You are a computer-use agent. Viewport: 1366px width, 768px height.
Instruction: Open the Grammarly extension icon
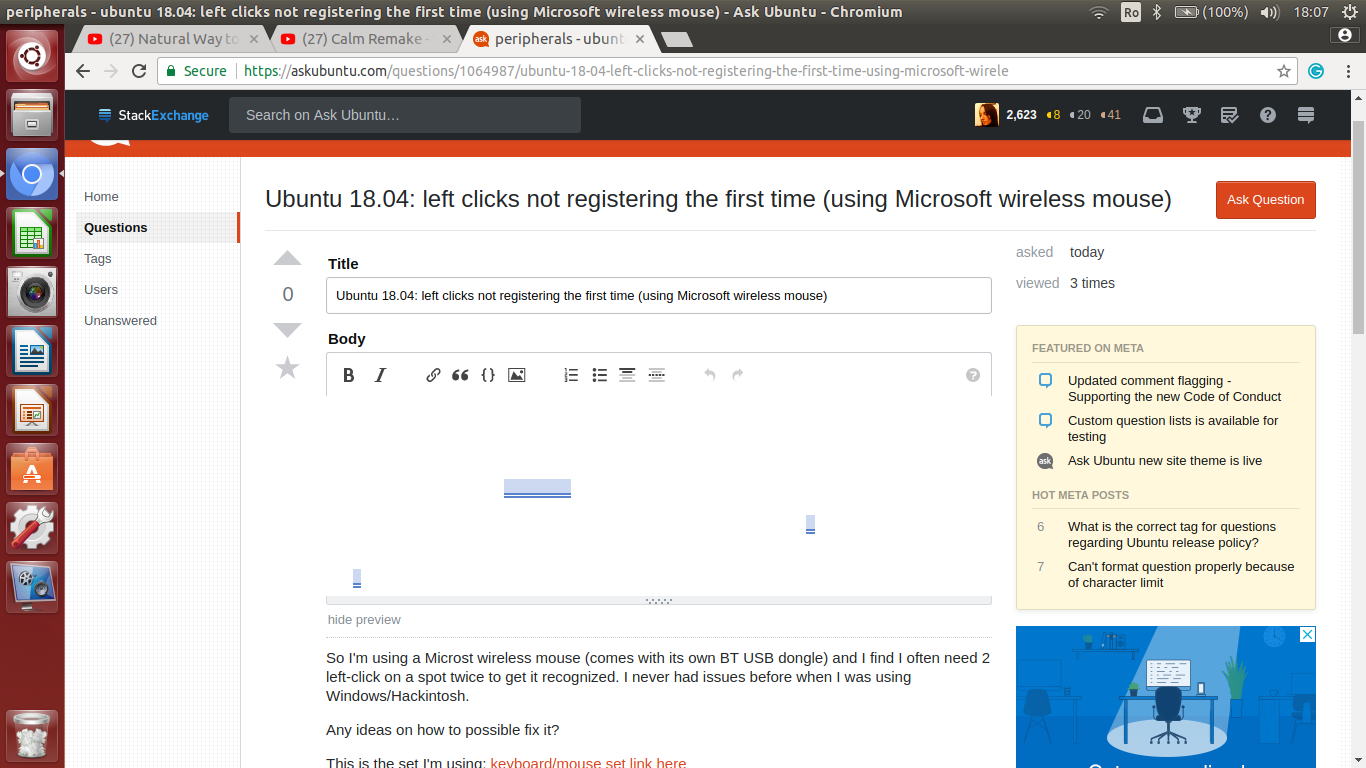click(x=1317, y=71)
